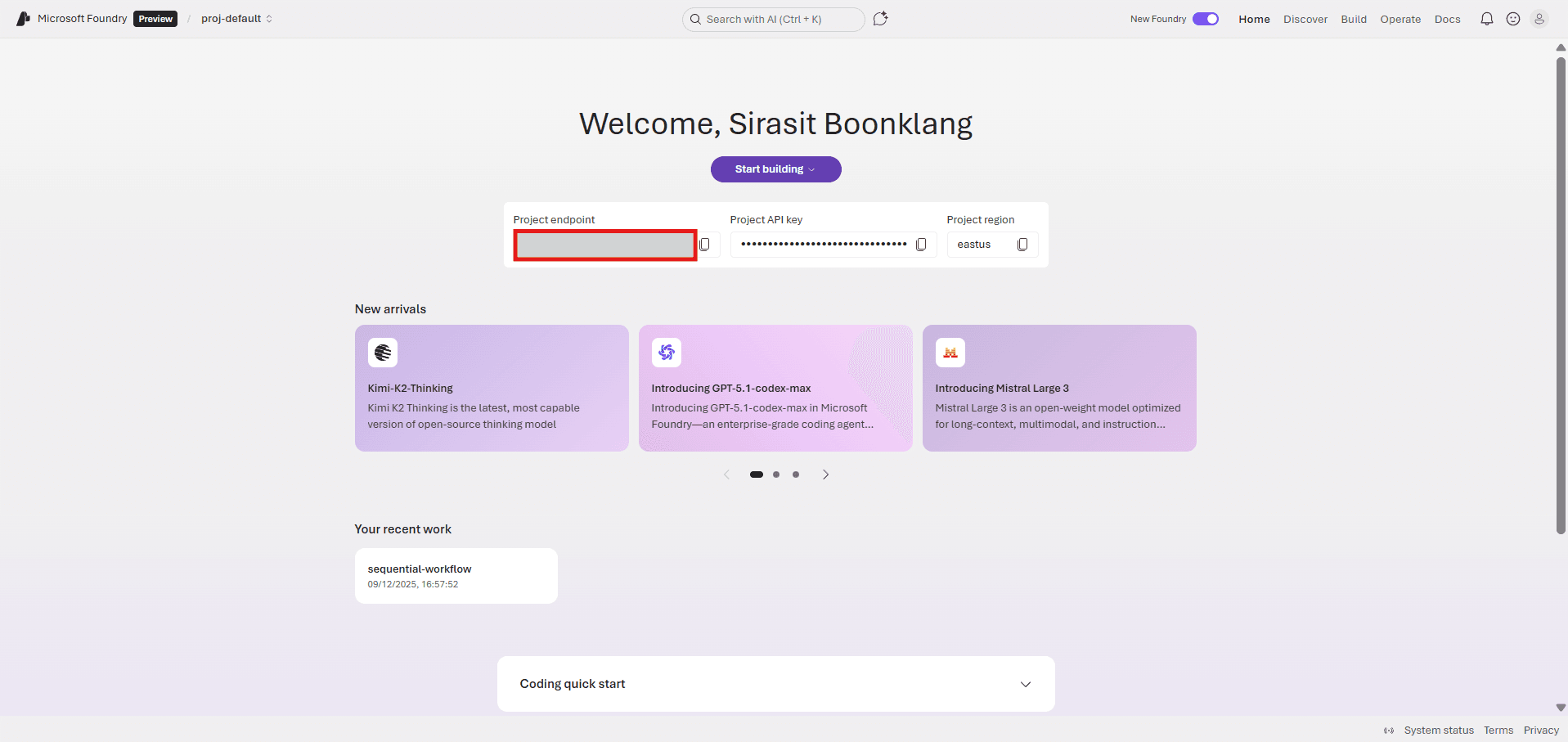The height and width of the screenshot is (742, 1568).
Task: Open the Build tab
Action: point(1354,19)
